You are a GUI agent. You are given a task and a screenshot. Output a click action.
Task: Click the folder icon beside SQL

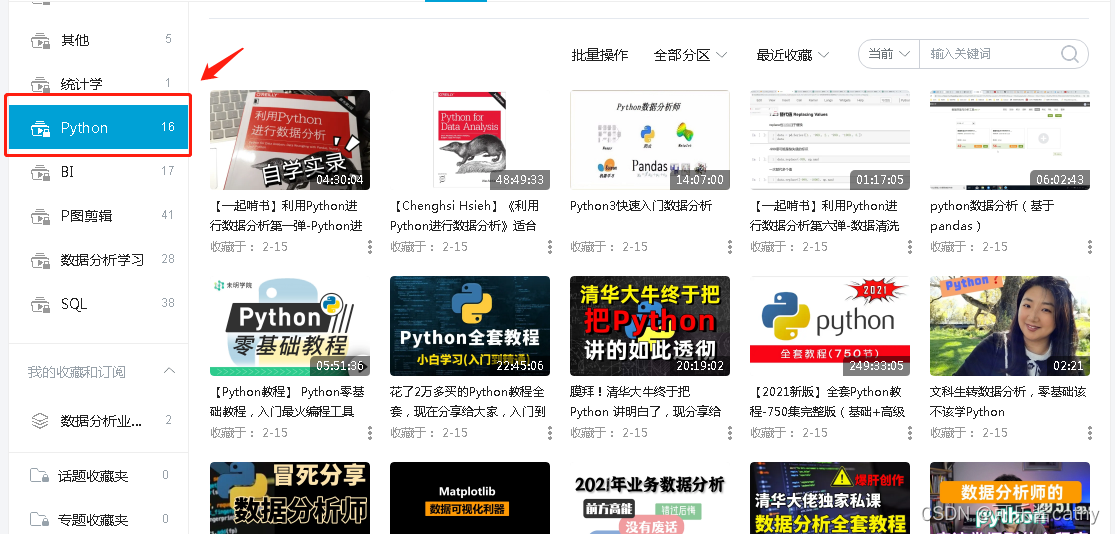40,305
